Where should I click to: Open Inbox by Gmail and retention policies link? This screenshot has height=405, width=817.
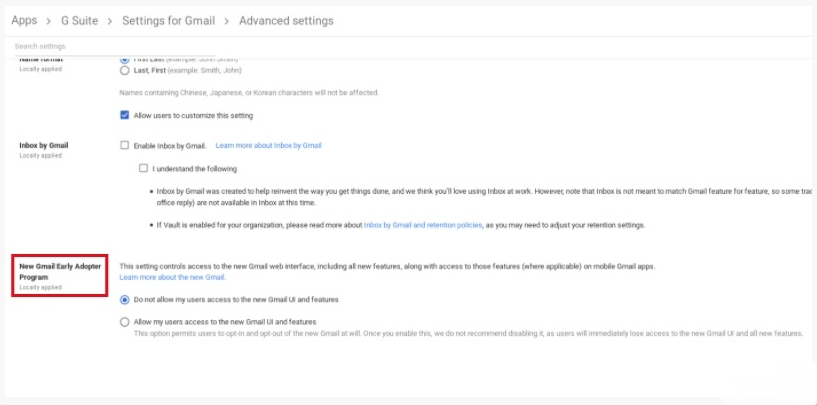pyautogui.click(x=423, y=226)
